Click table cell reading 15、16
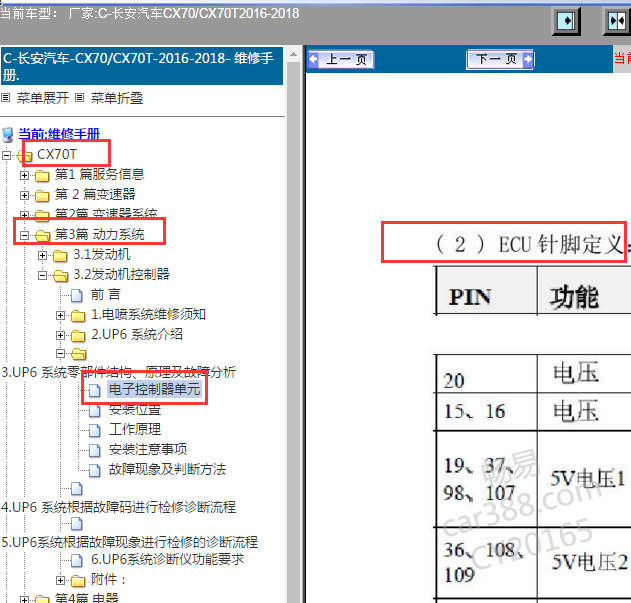 click(x=487, y=411)
